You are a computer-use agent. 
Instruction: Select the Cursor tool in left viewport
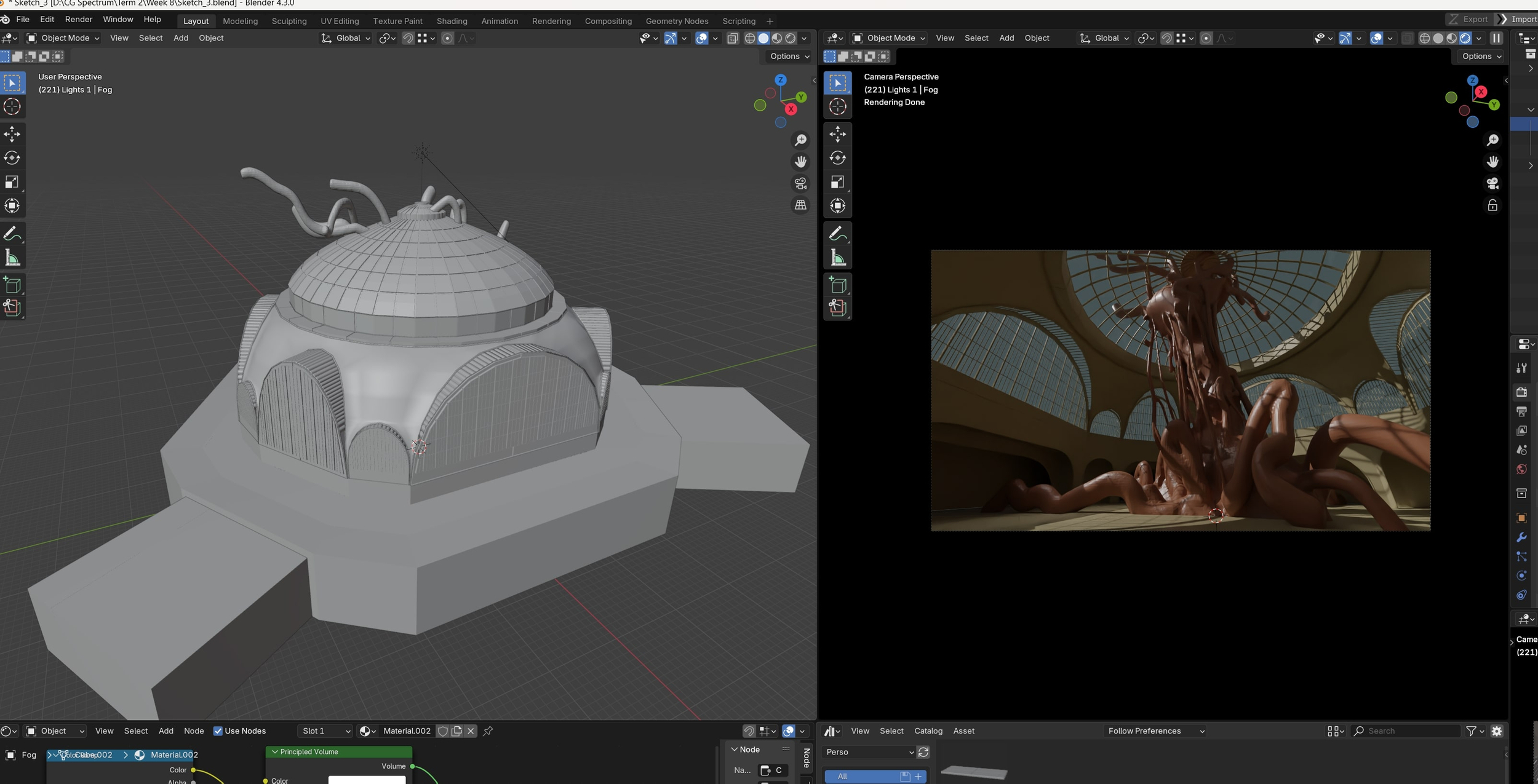(x=12, y=107)
